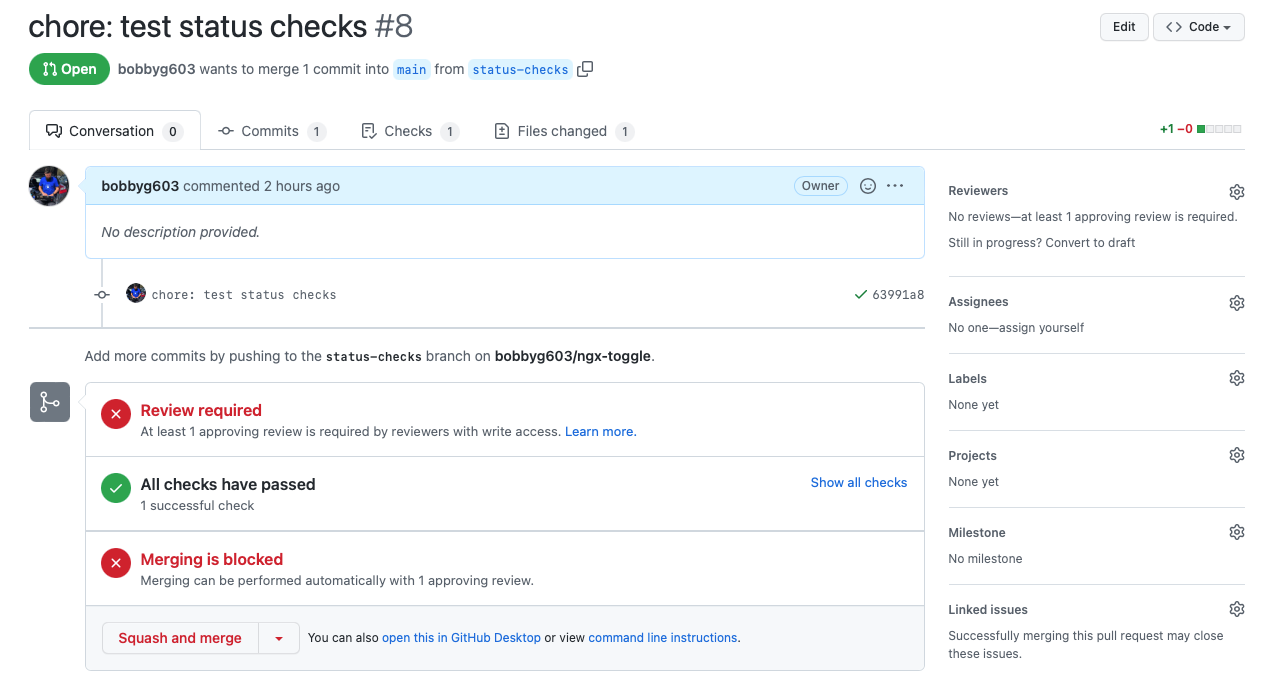Expand the Code dropdown
Viewport: 1274px width, 675px height.
[1198, 26]
